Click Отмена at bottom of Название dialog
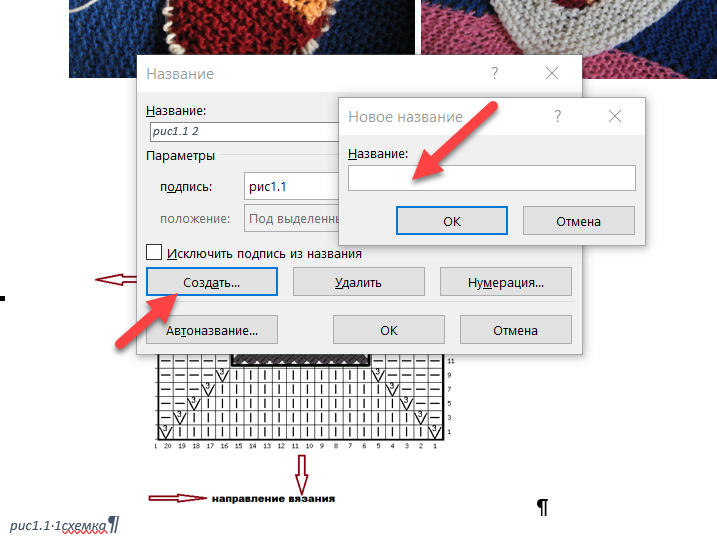 click(515, 330)
